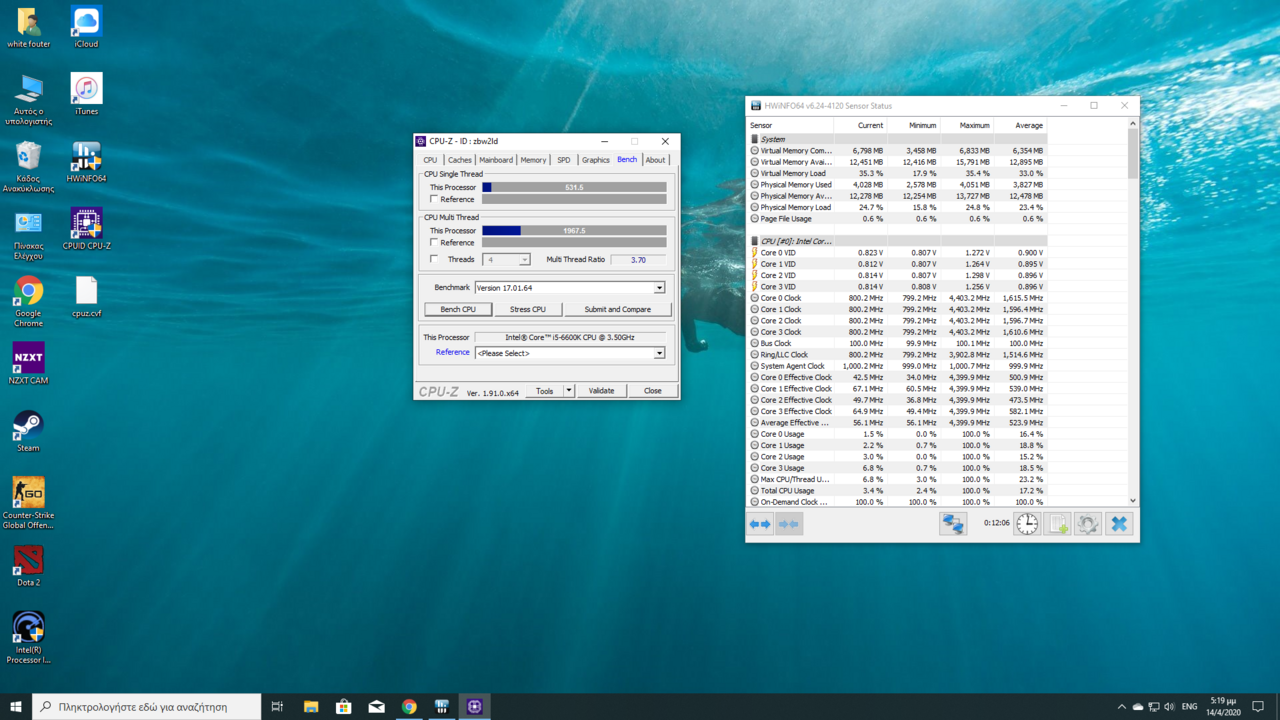
Task: Switch to the Graphics tab
Action: coord(596,160)
